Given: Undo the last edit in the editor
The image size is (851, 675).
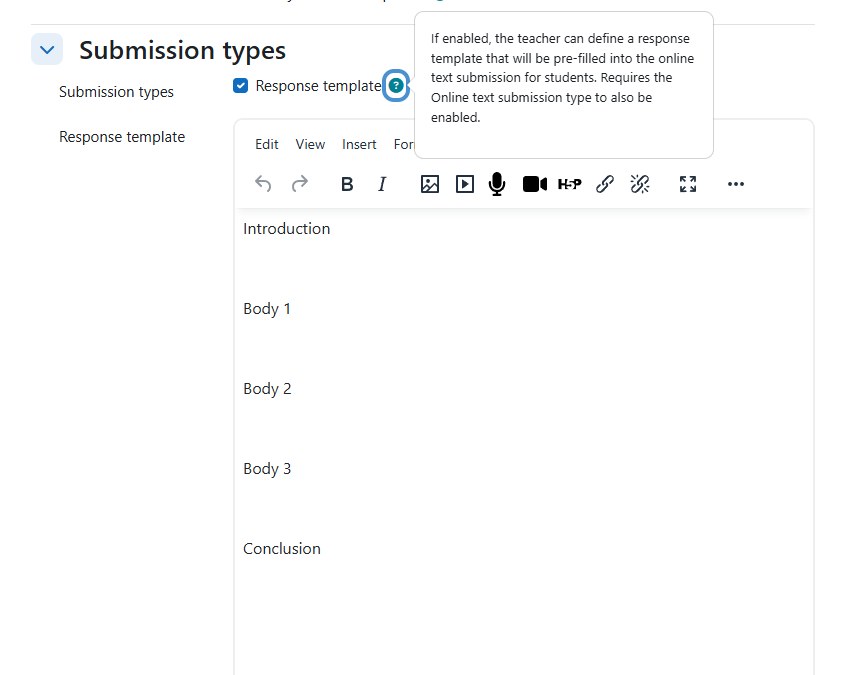Looking at the screenshot, I should [263, 184].
